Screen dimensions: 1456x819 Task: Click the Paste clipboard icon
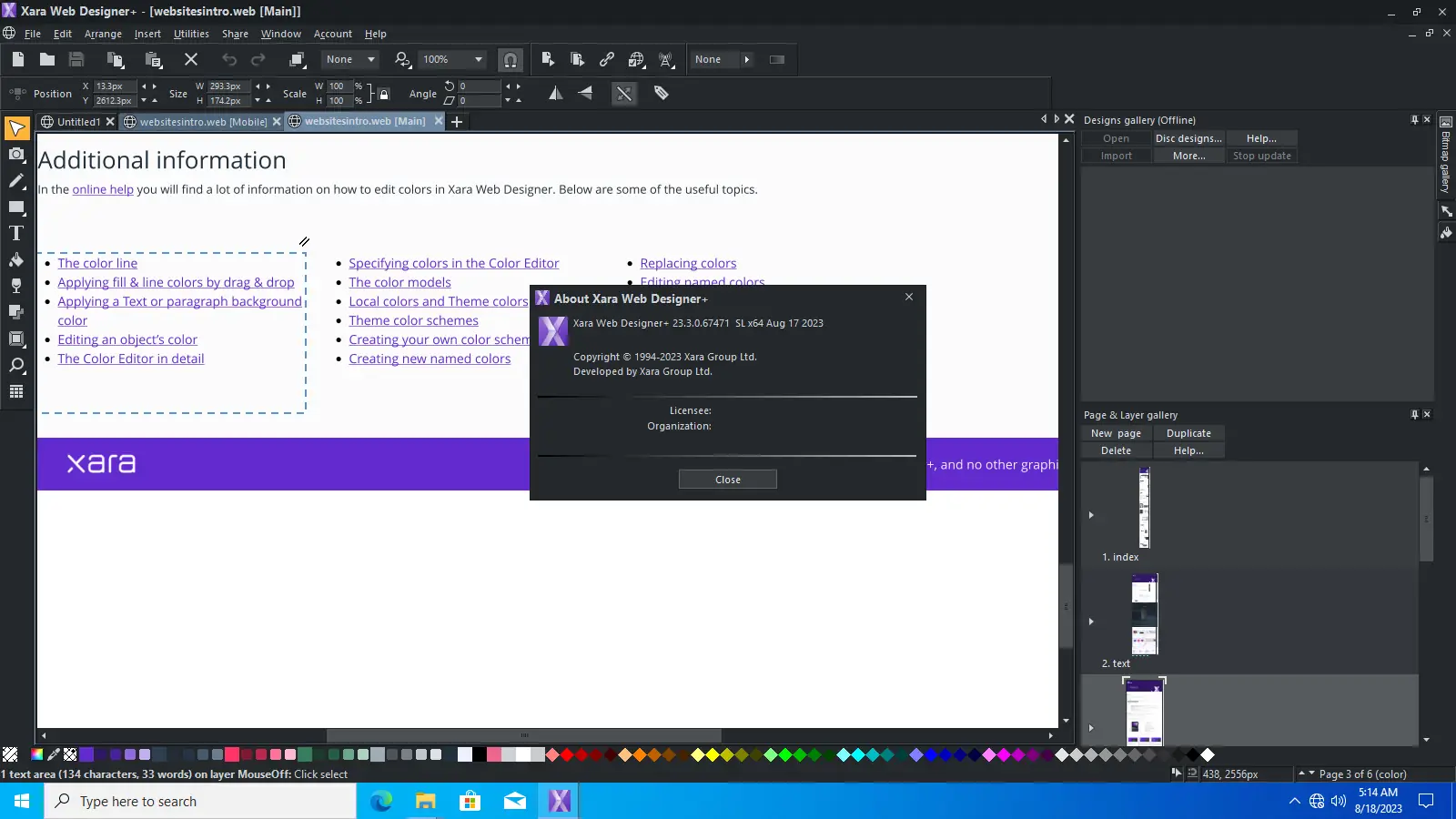[153, 60]
